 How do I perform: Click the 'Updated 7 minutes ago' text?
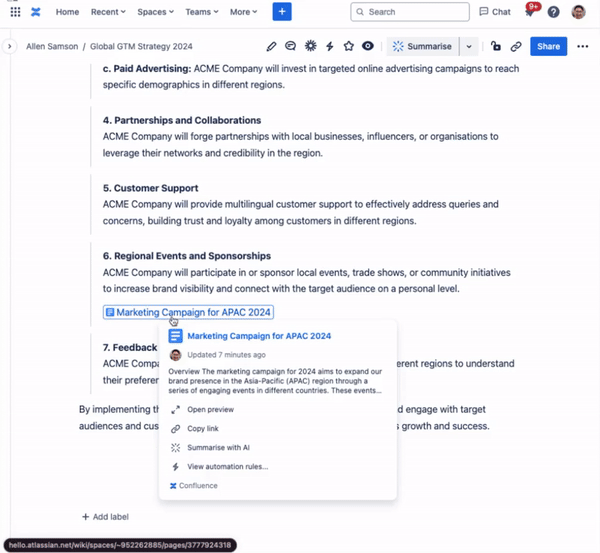click(x=227, y=355)
